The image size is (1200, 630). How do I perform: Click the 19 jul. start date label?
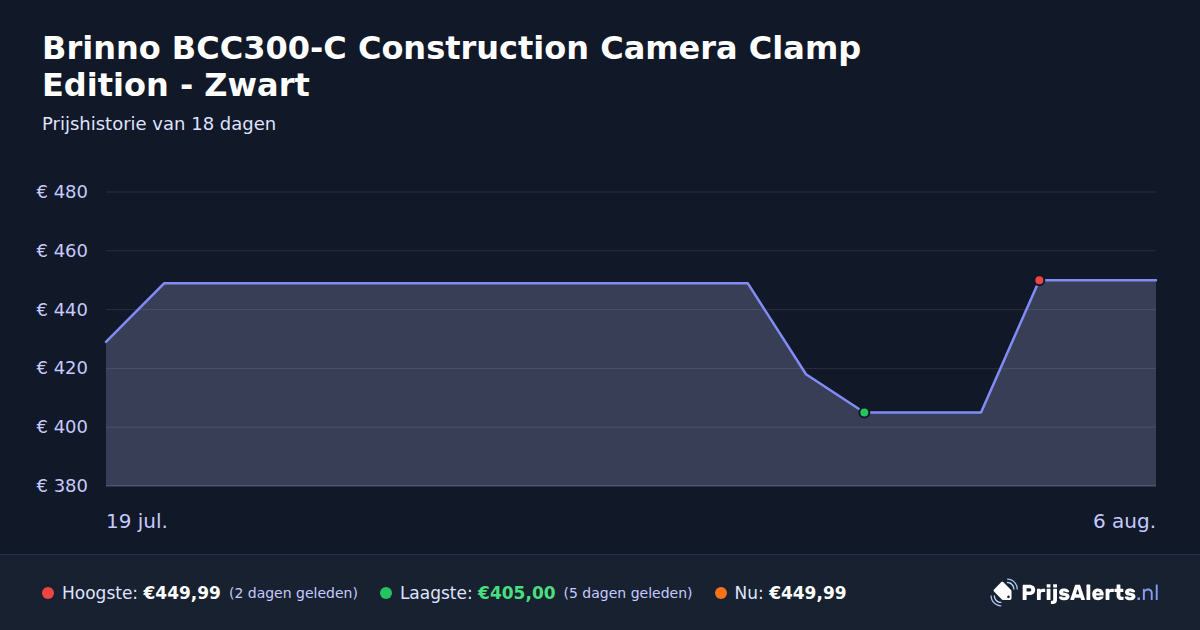137,521
